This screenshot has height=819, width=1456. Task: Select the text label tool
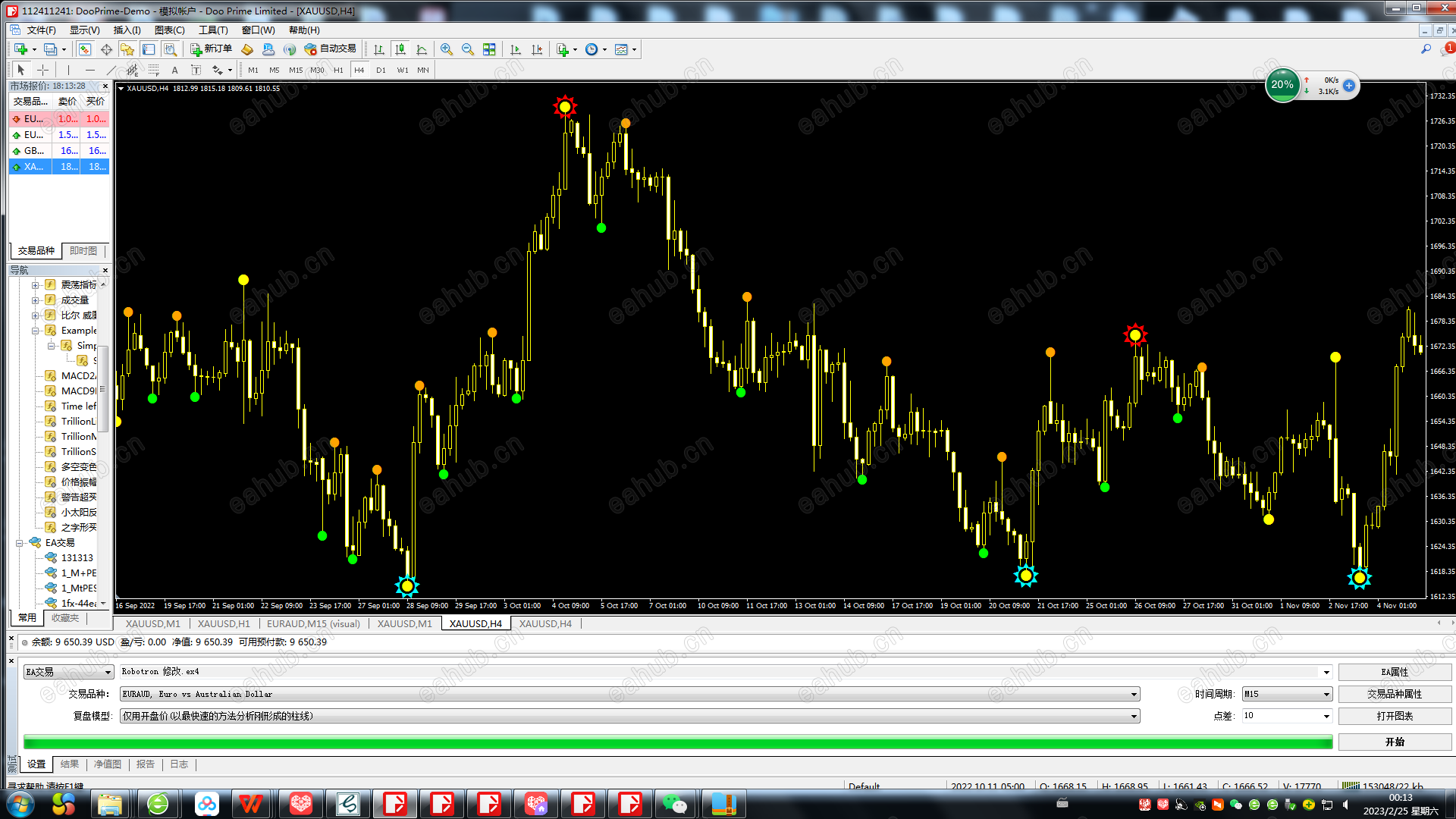pyautogui.click(x=196, y=70)
